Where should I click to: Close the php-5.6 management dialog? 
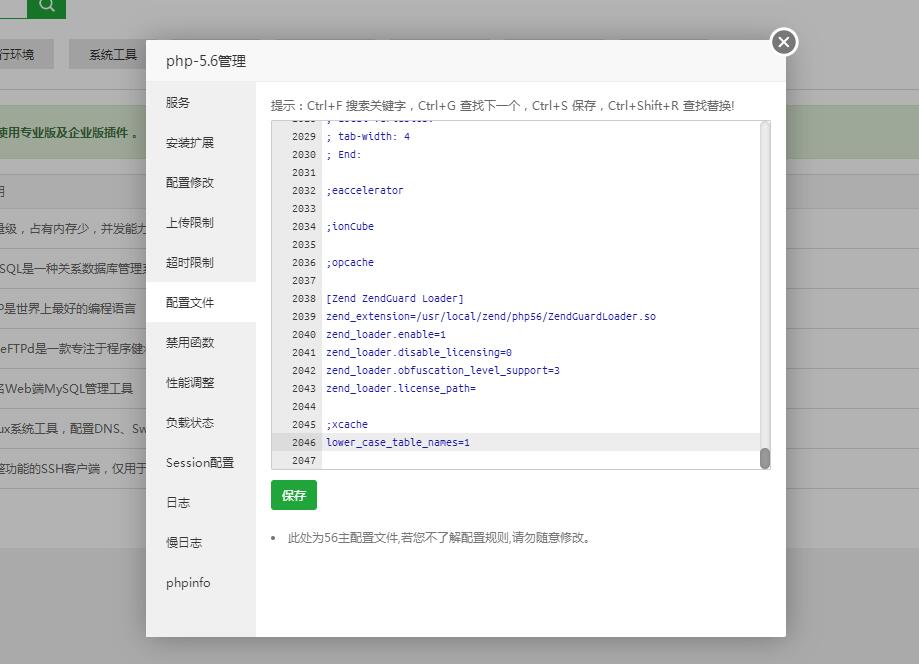tap(784, 42)
